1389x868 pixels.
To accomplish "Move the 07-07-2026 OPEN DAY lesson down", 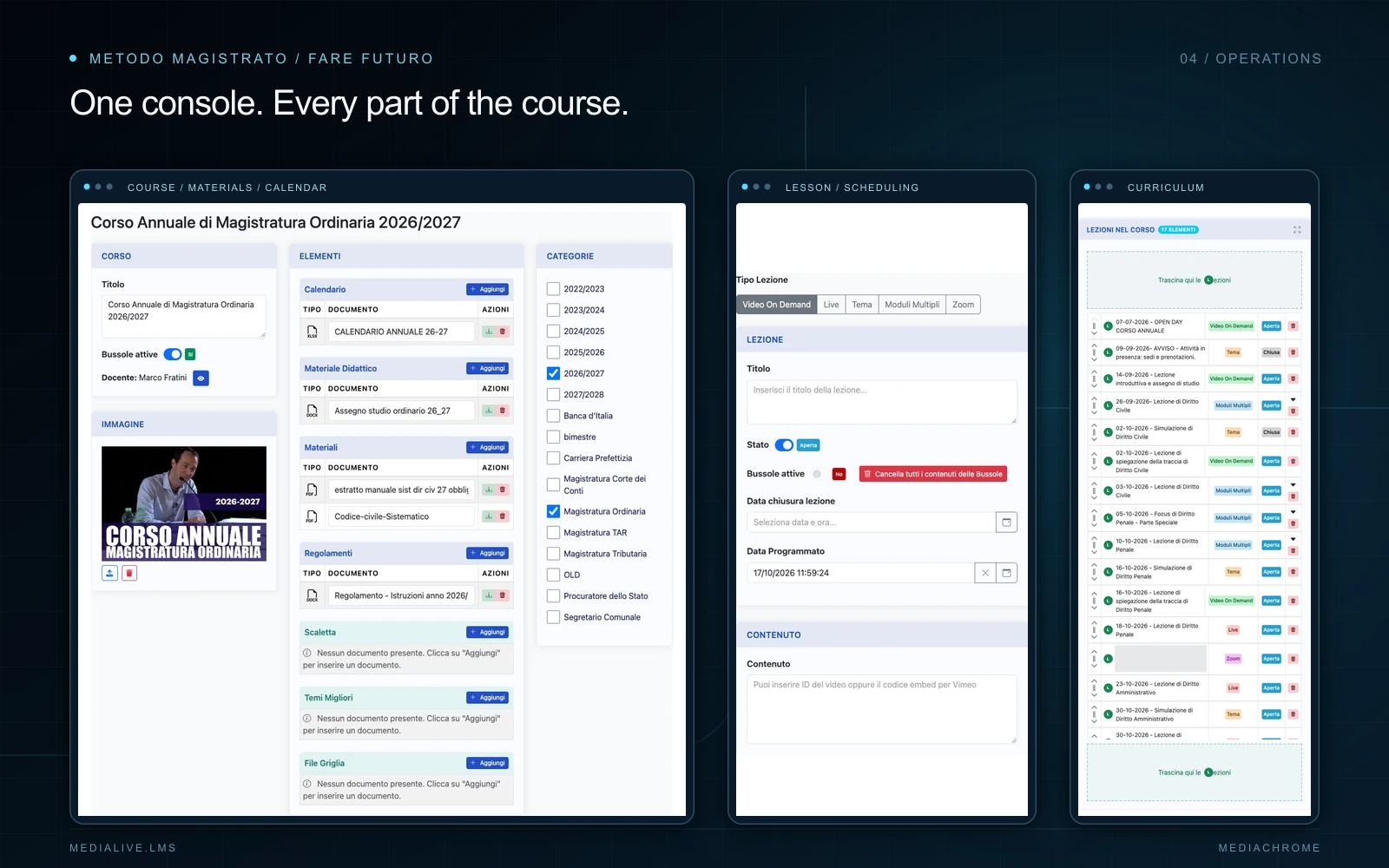I will [x=1094, y=332].
